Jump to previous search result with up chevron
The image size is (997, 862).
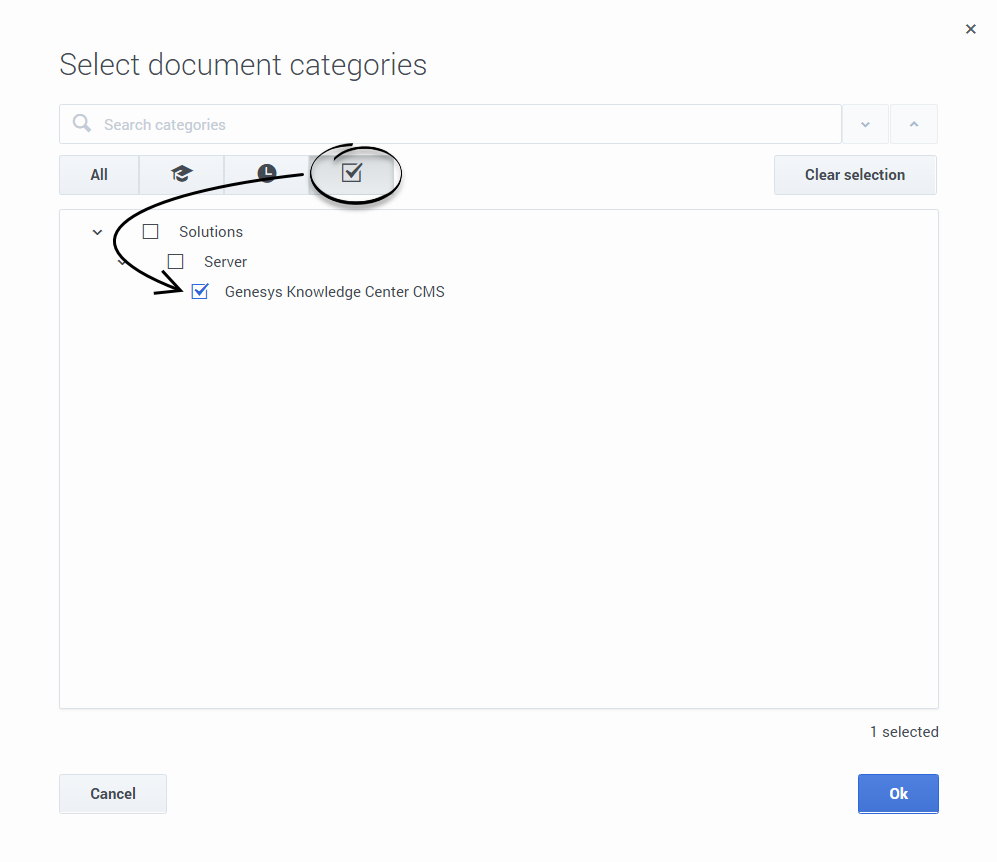pos(913,124)
